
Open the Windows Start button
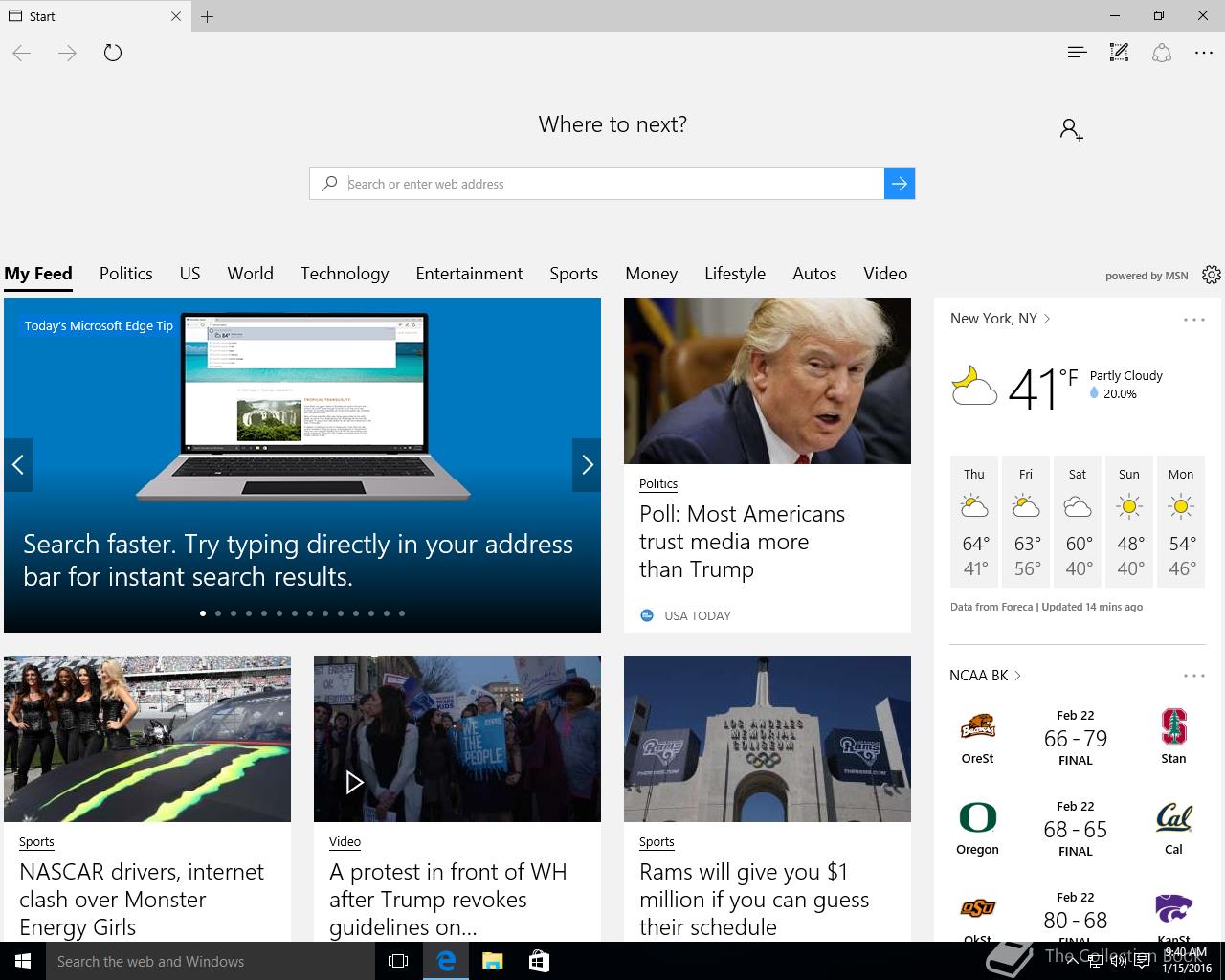click(23, 961)
